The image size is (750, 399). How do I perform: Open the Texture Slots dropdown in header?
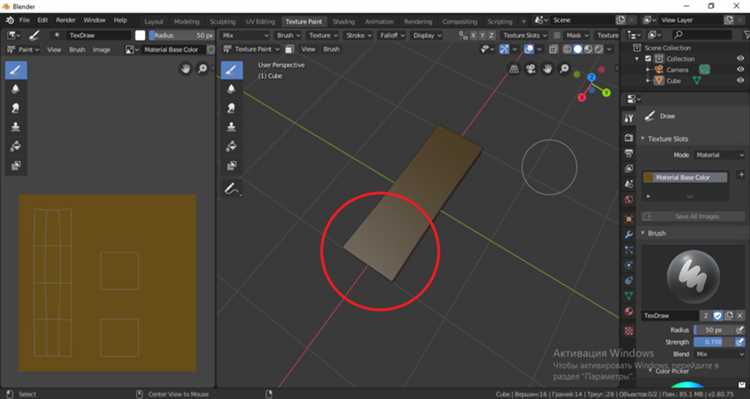click(x=525, y=35)
